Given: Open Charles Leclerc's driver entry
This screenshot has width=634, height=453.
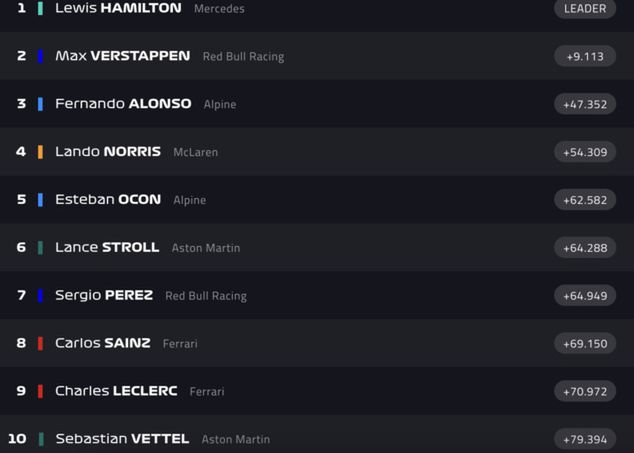Looking at the screenshot, I should [116, 391].
